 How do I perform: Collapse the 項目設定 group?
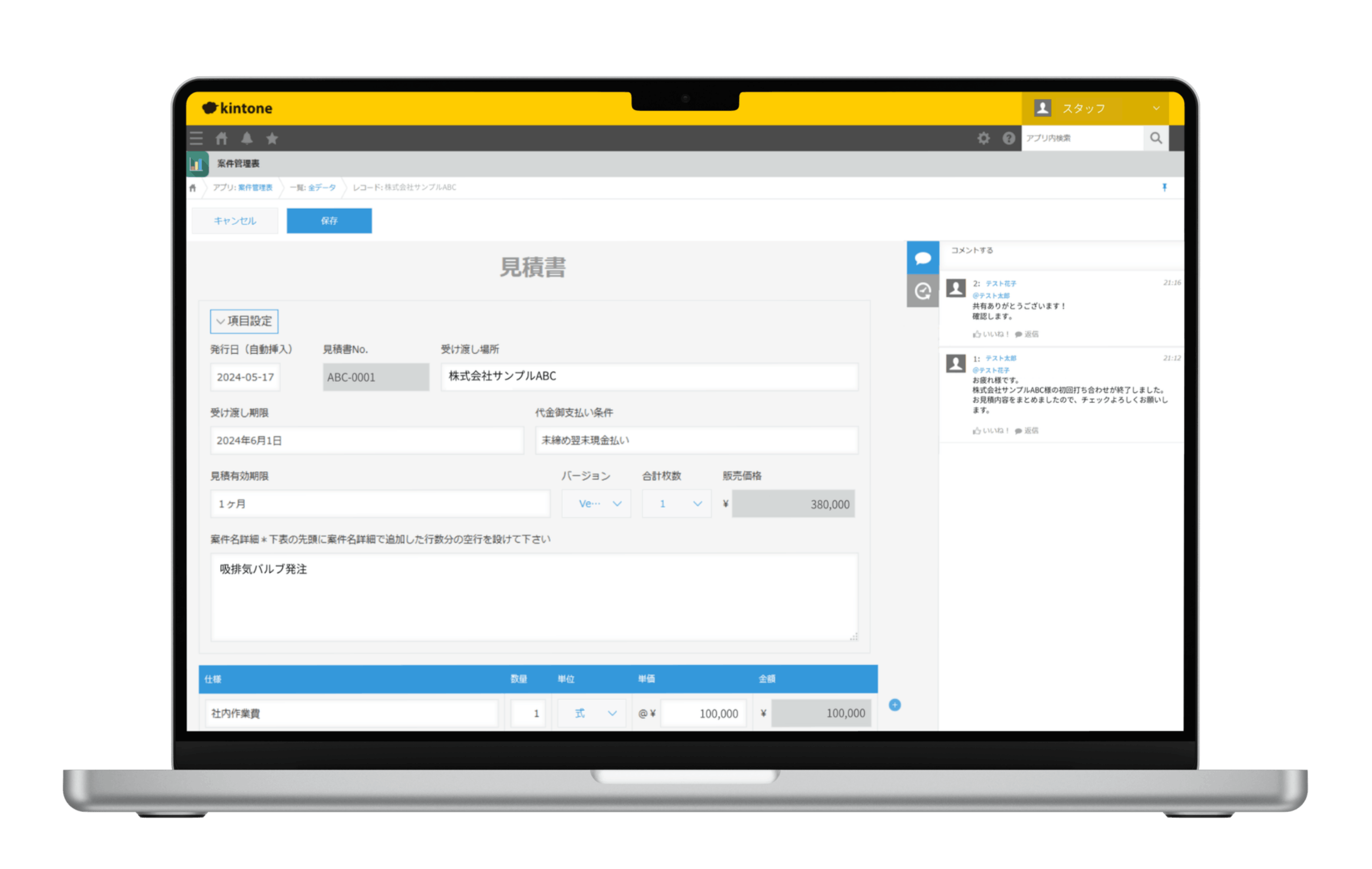244,321
